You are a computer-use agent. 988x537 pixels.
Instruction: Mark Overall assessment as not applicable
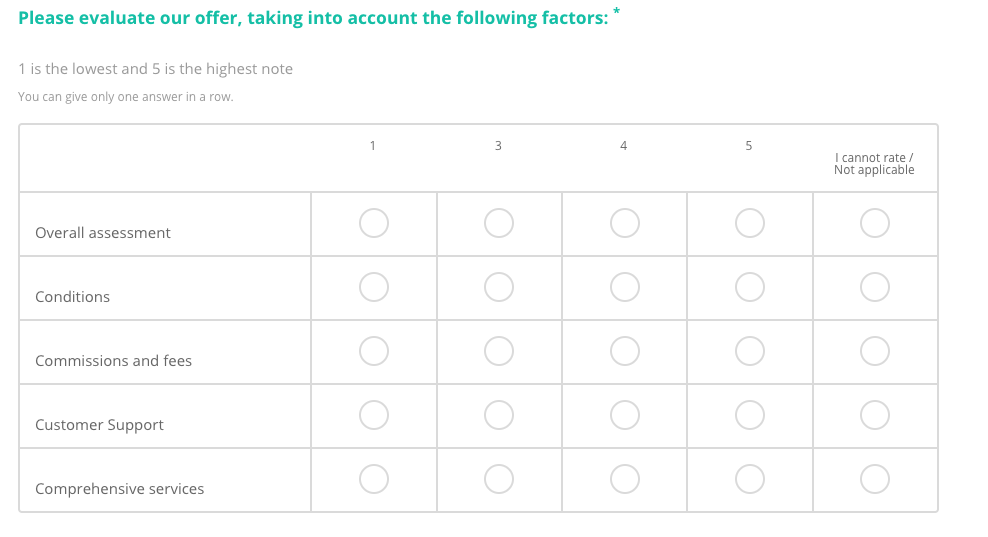(x=875, y=223)
